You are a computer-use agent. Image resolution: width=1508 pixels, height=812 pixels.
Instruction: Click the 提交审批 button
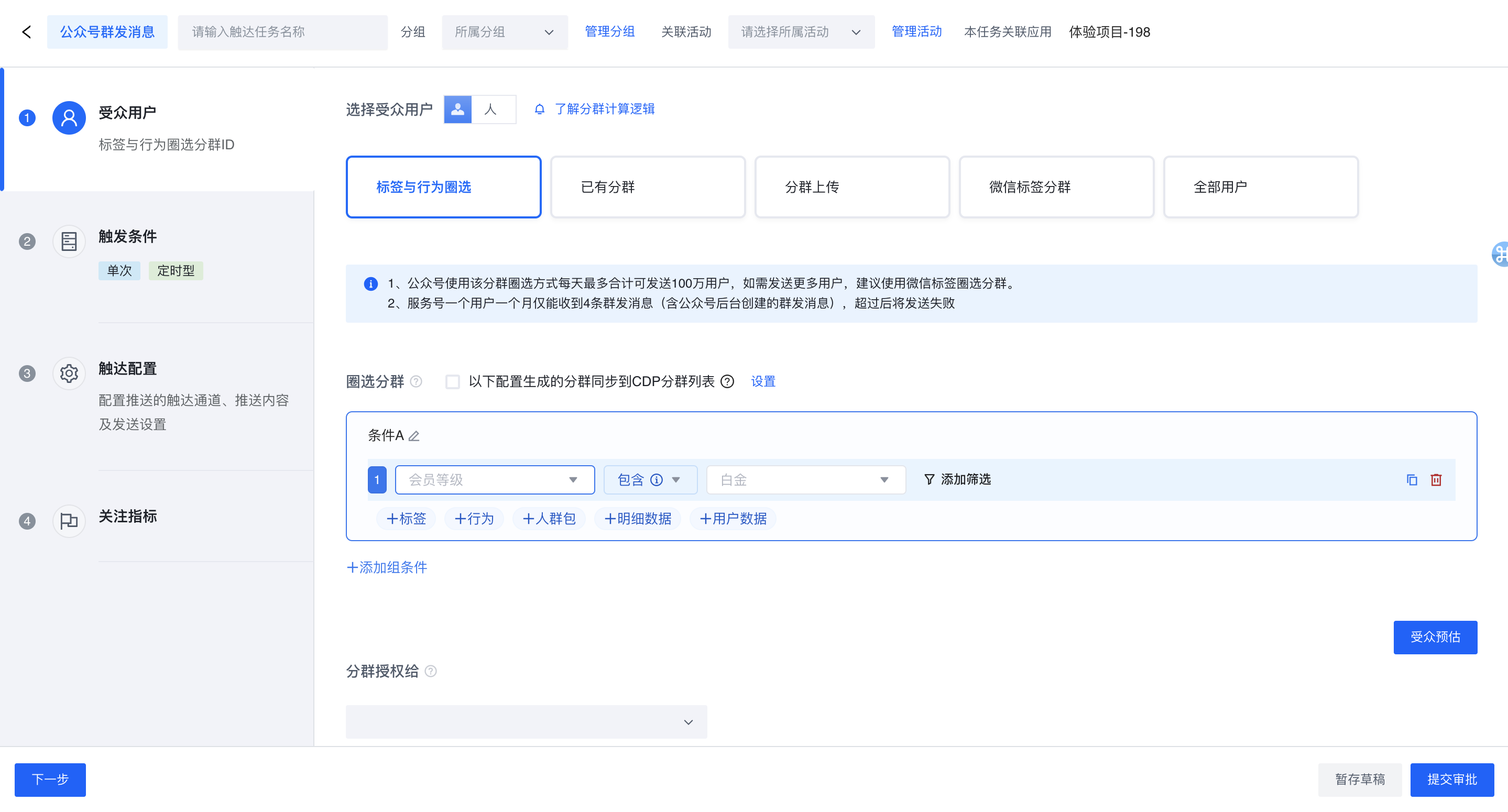[1452, 780]
